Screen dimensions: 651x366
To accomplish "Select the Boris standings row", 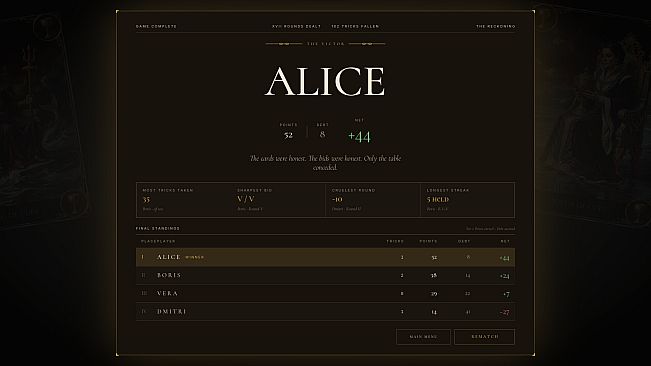I will point(325,276).
